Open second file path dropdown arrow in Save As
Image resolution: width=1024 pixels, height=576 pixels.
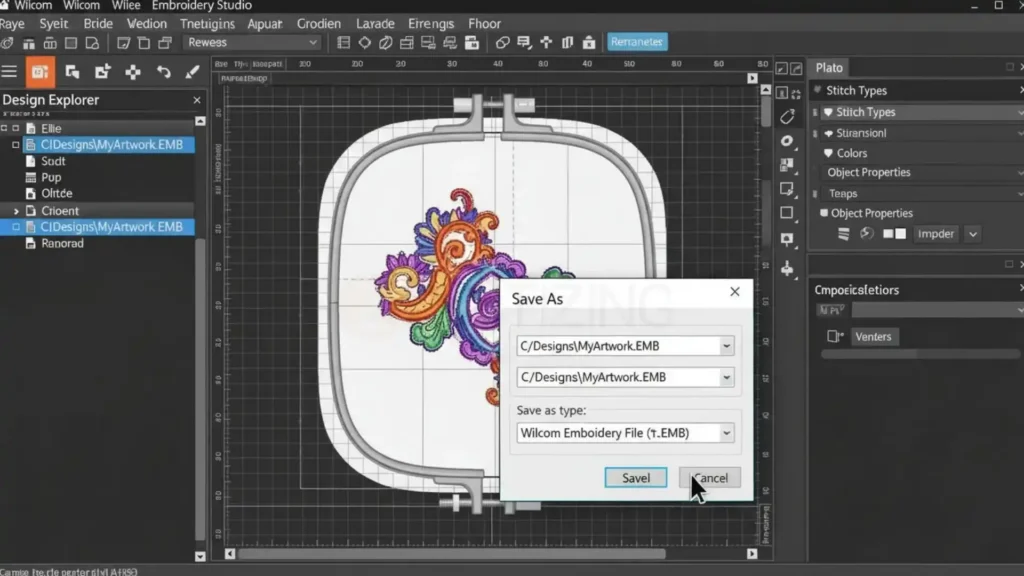[x=726, y=377]
